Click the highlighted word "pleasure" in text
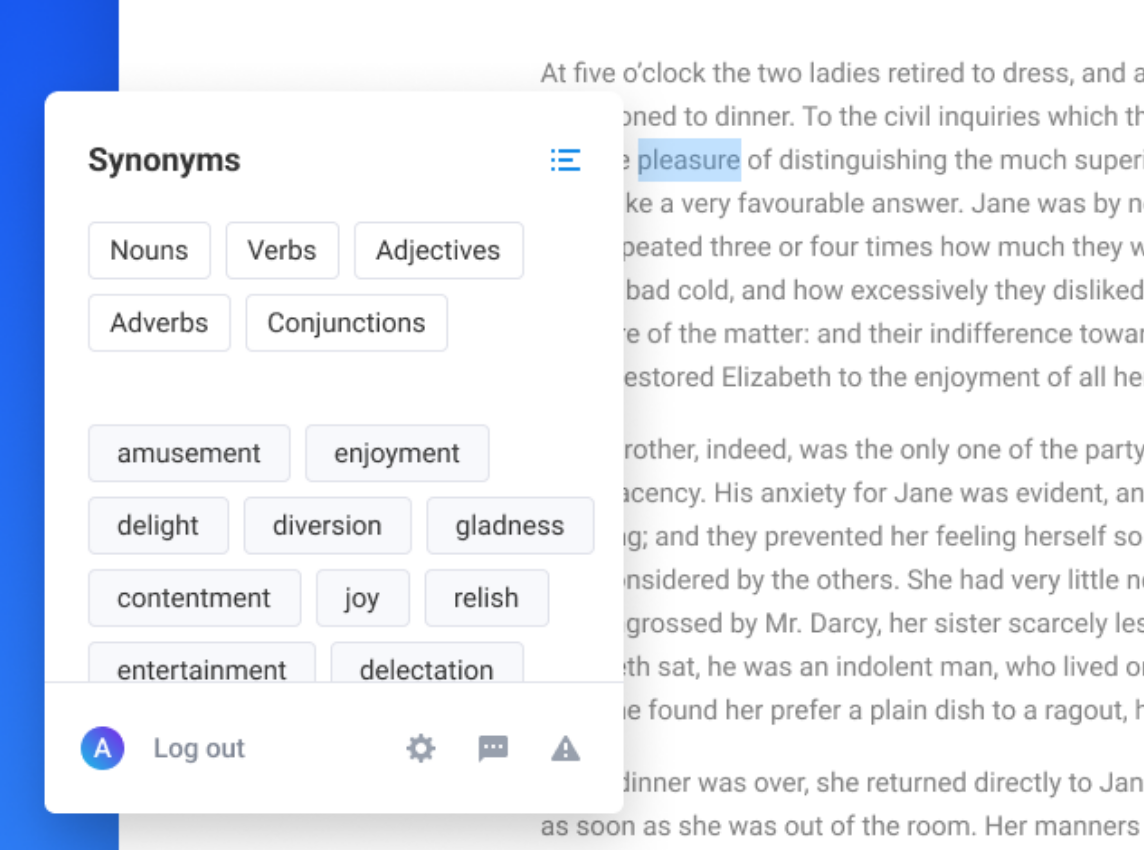Screen dimensions: 1144x850 [689, 160]
